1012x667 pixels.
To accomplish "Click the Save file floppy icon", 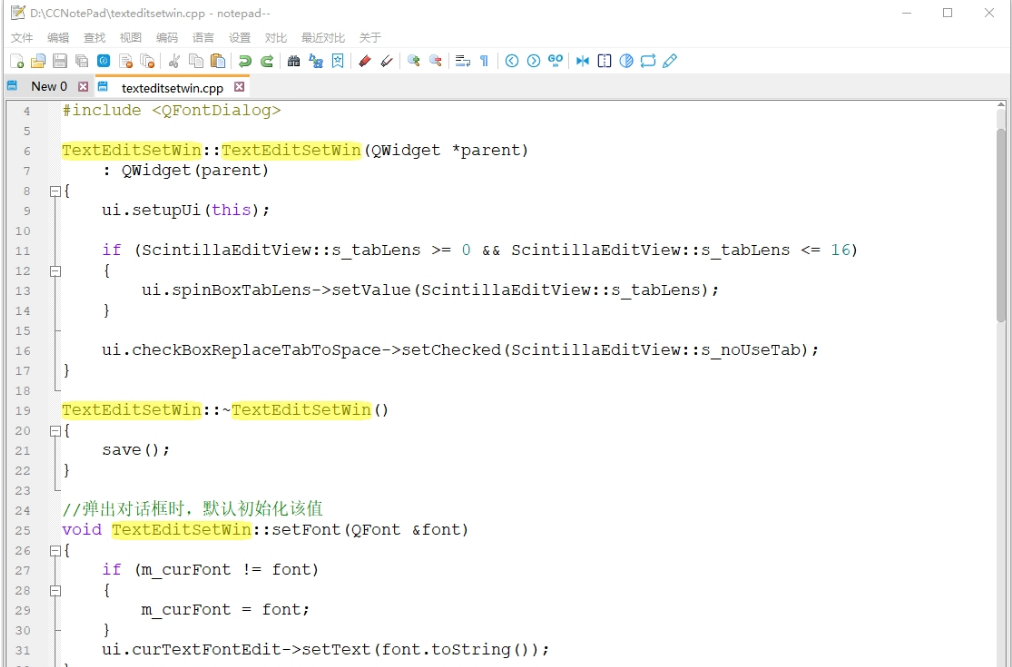I will (x=60, y=61).
